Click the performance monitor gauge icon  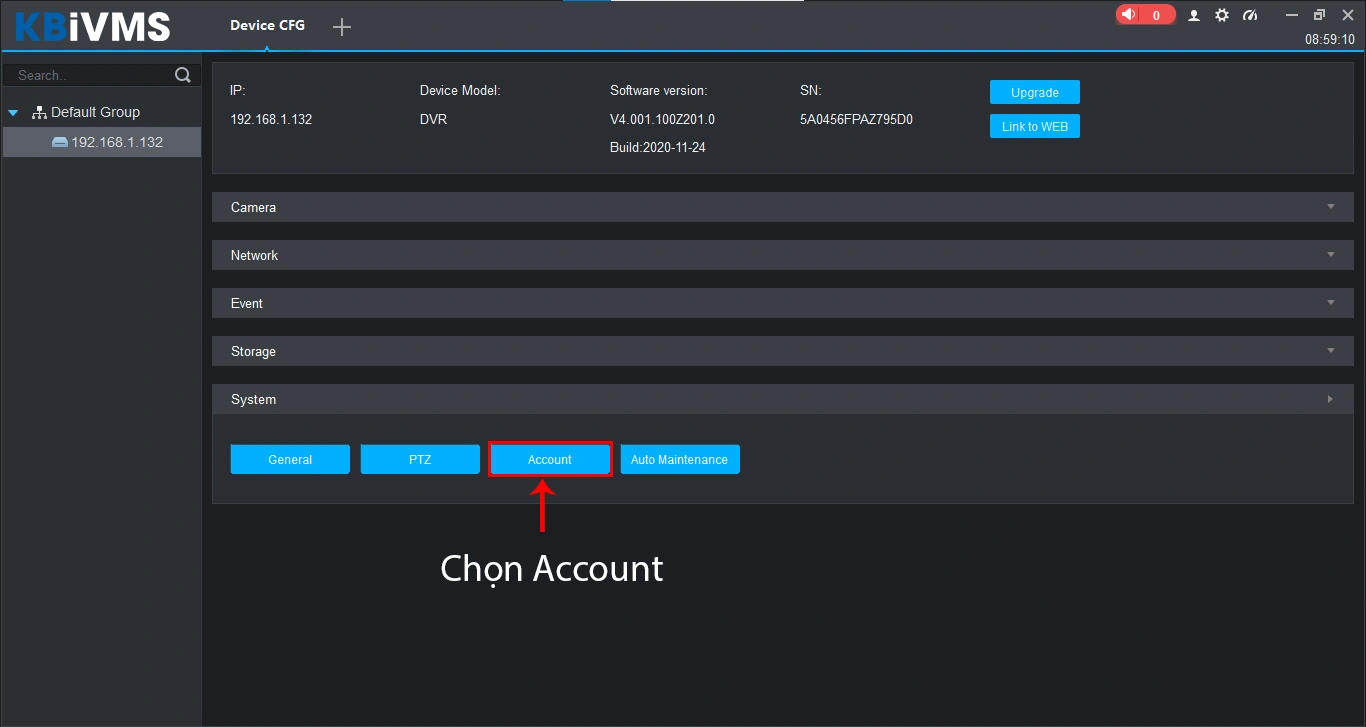[x=1249, y=15]
